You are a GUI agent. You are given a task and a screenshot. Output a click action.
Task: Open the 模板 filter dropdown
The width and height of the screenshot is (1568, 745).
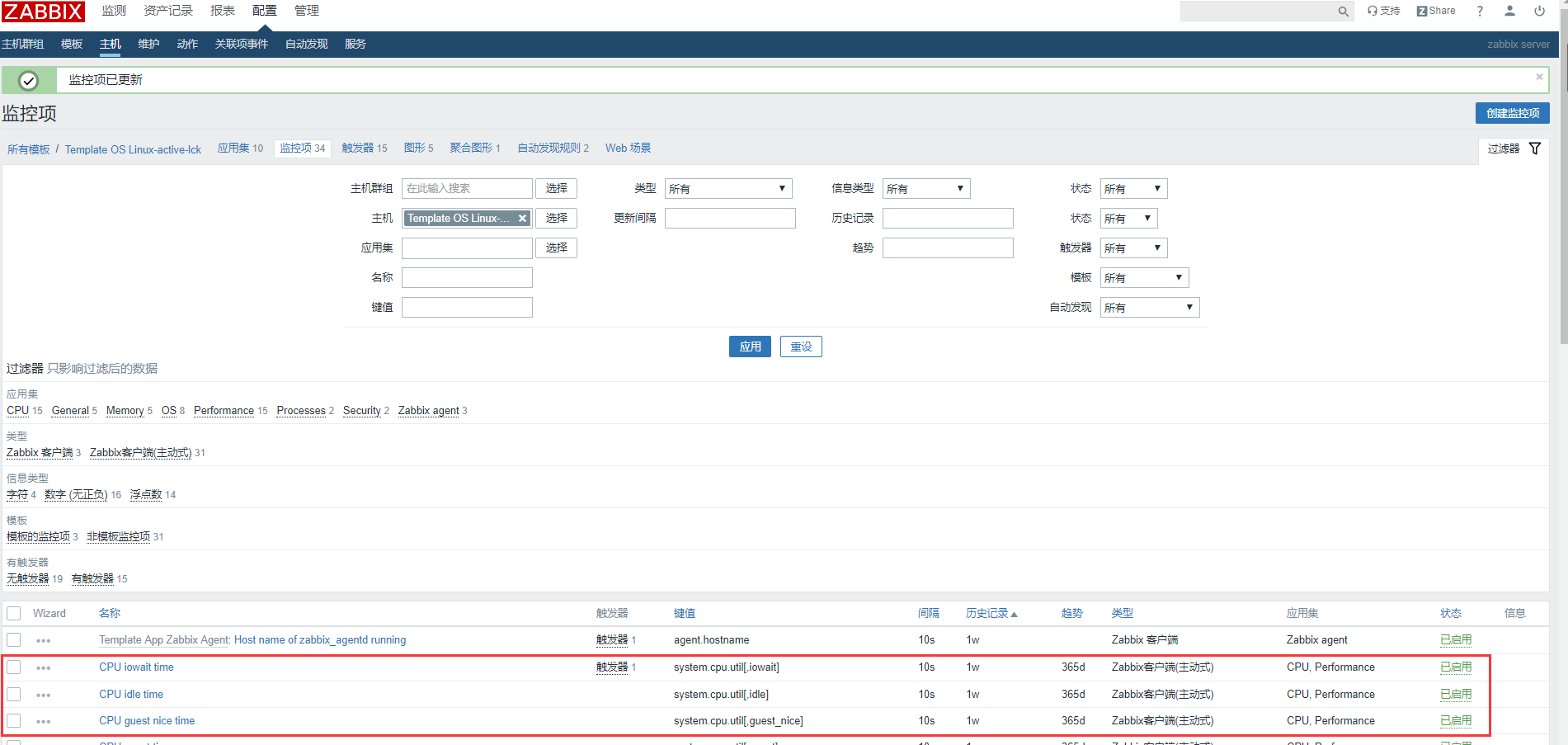1145,278
